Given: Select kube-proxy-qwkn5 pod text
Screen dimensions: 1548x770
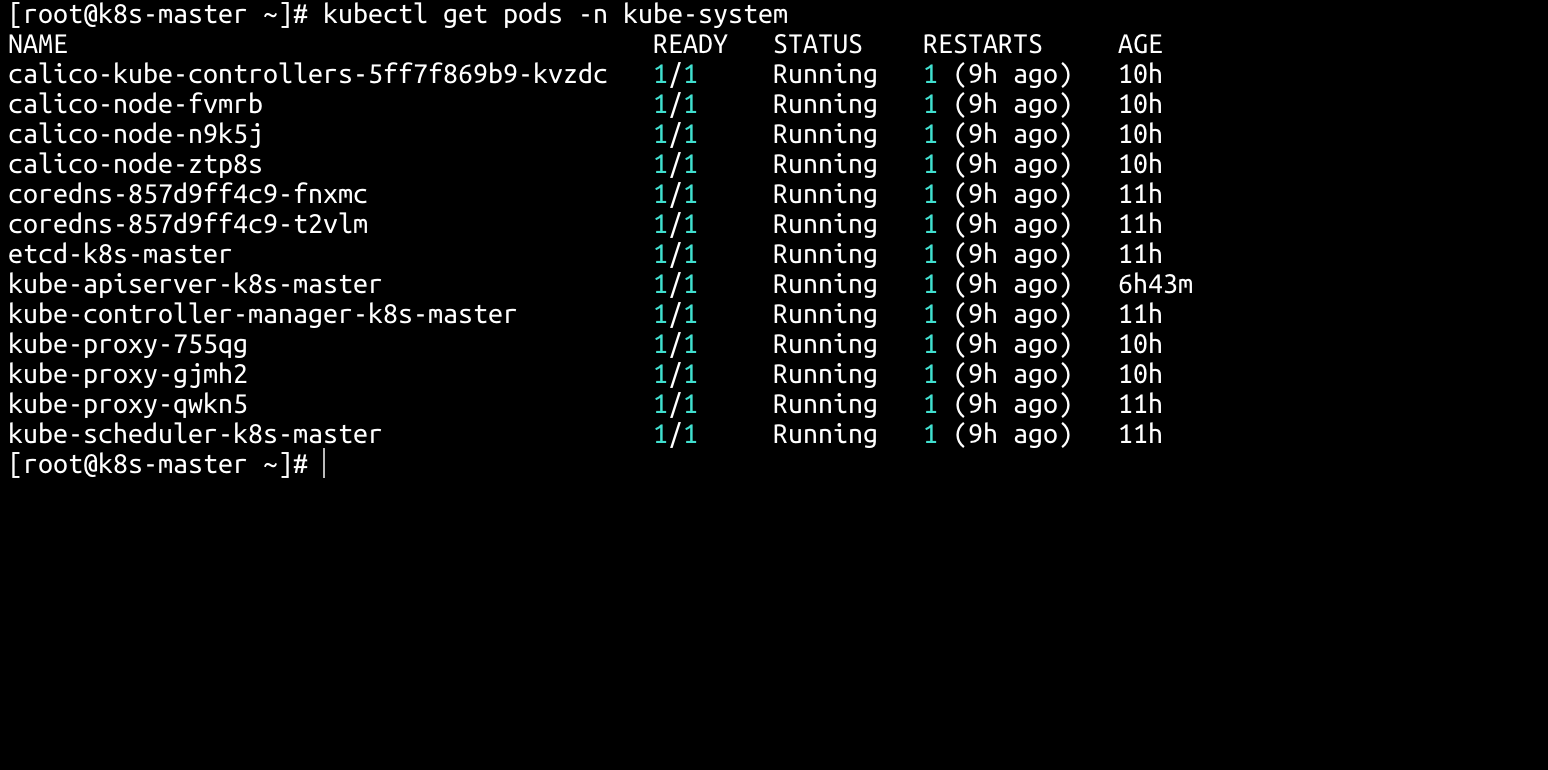Looking at the screenshot, I should click(x=128, y=405).
